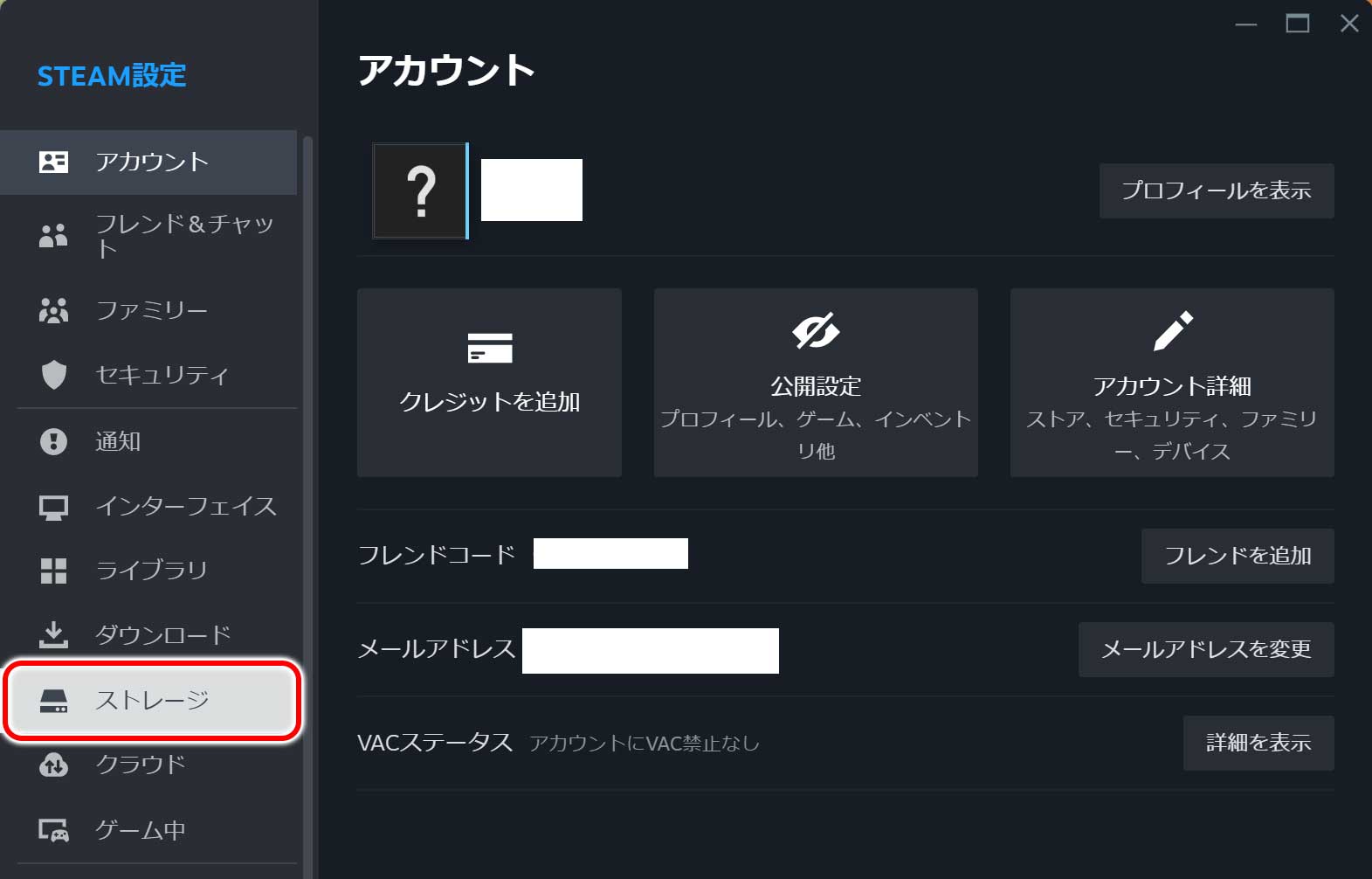This screenshot has height=879, width=1372.
Task: Click the crossed-eye icon in 公開設定
Action: coord(816,330)
